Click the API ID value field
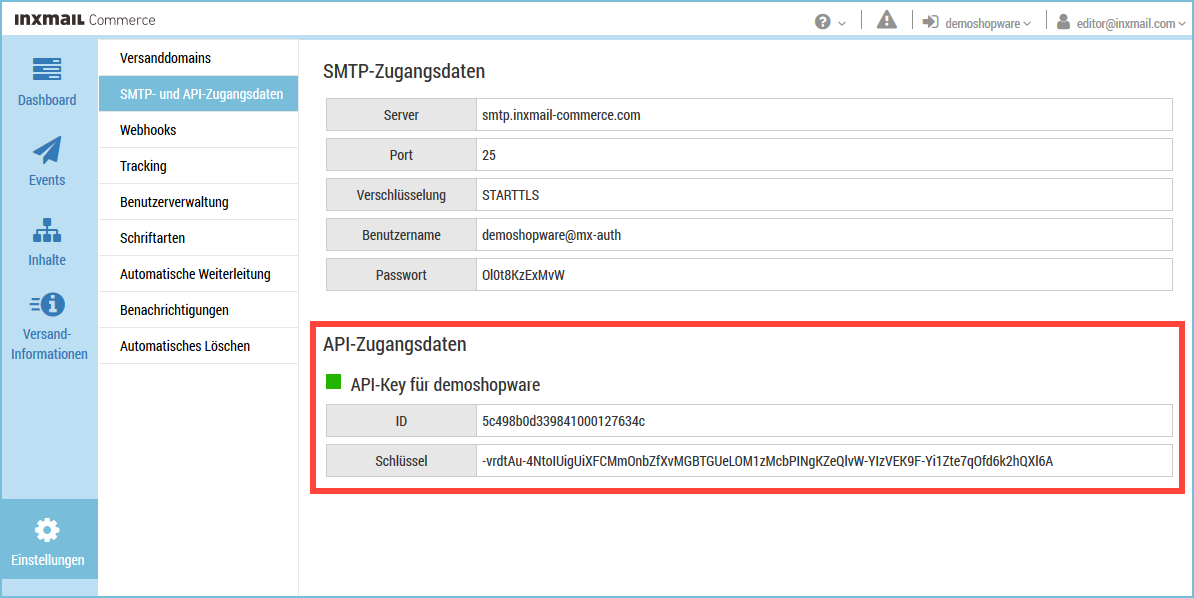The width and height of the screenshot is (1194, 598). tap(824, 421)
